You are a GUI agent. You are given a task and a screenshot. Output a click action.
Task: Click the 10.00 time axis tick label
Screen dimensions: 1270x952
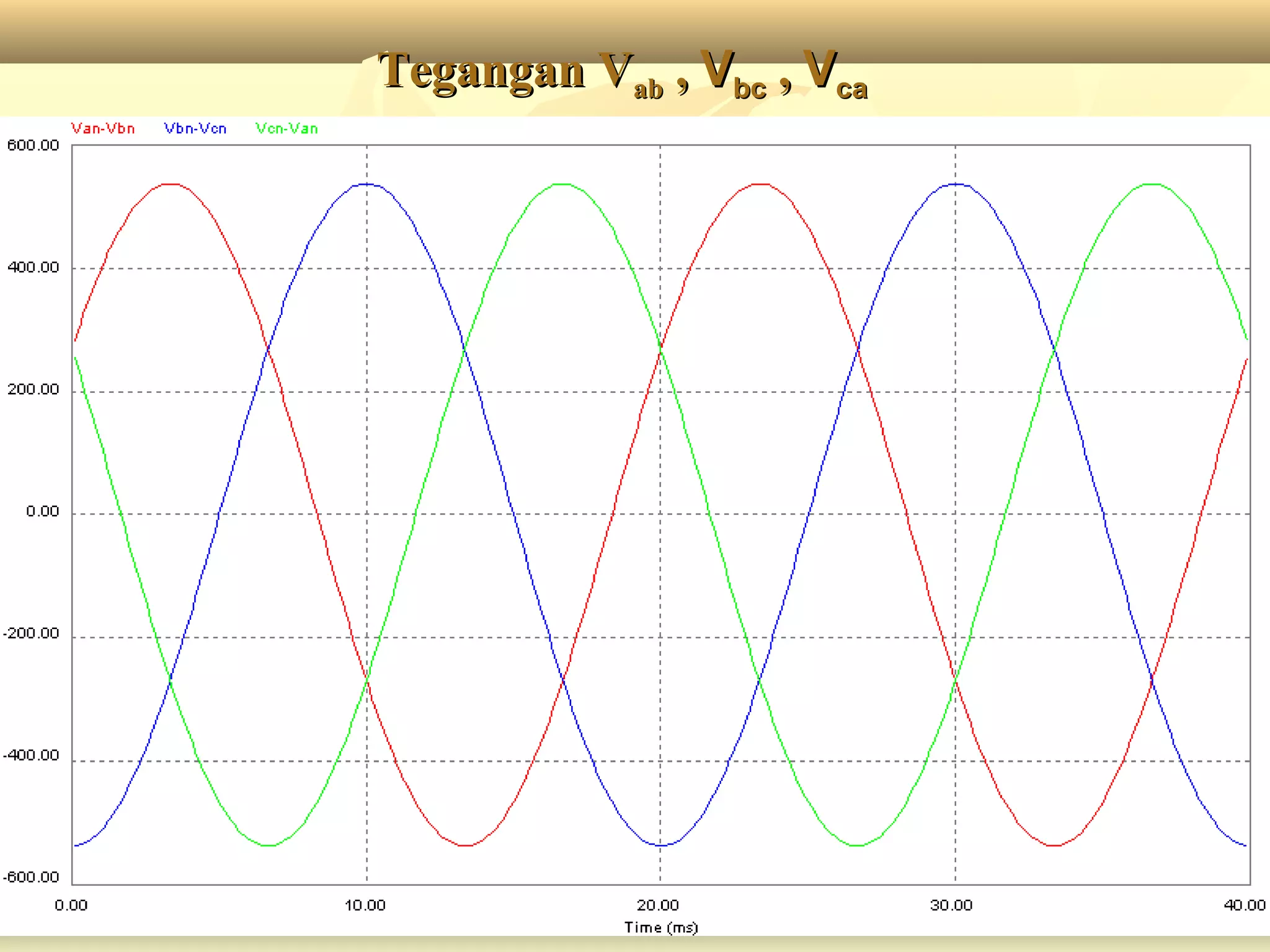[365, 906]
